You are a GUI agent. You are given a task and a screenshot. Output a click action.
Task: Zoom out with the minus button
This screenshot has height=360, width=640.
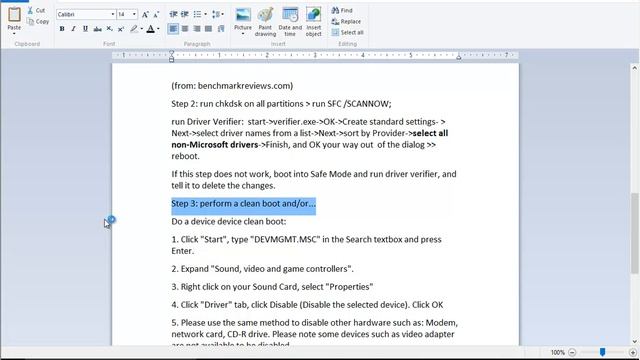click(x=572, y=352)
